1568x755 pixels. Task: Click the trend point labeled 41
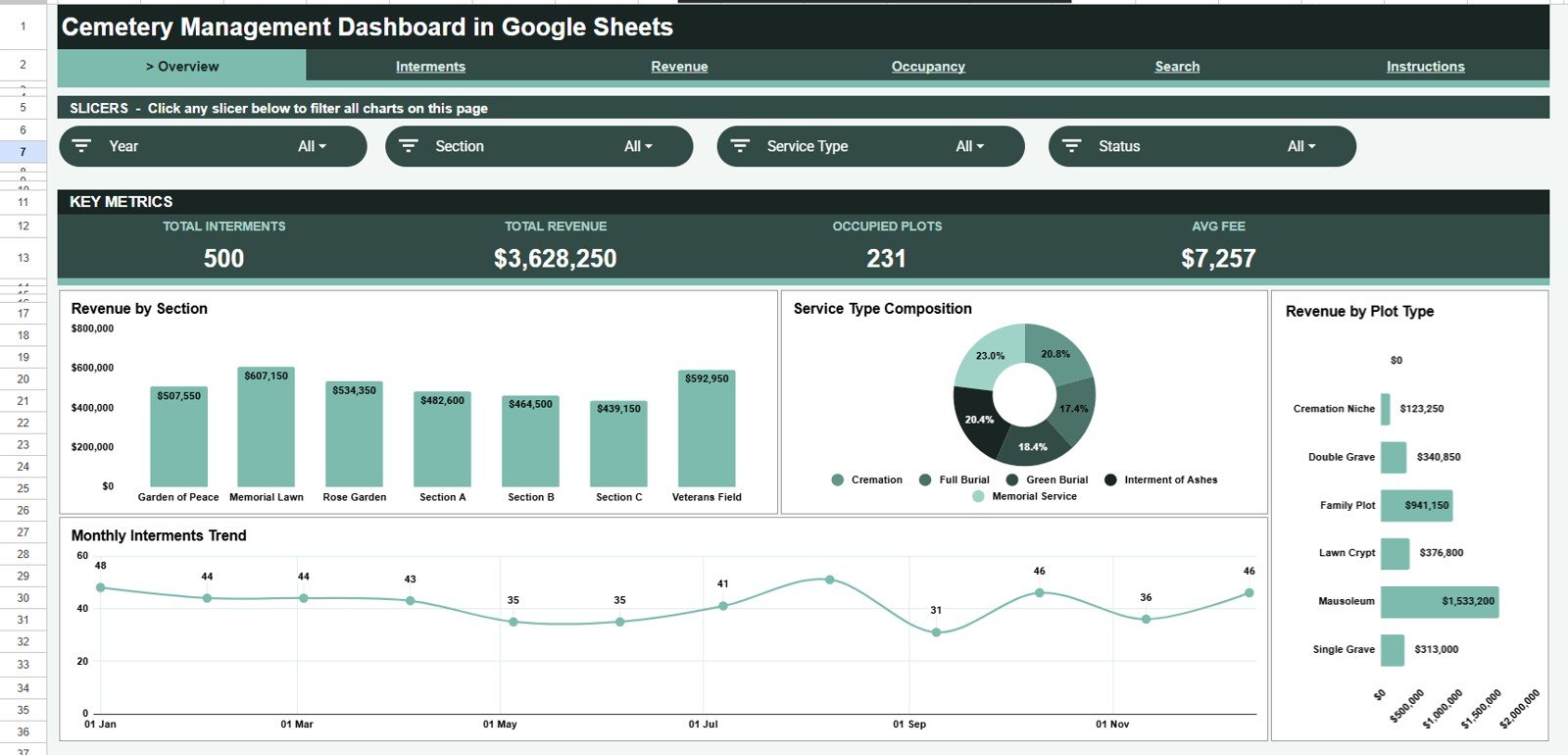pyautogui.click(x=723, y=606)
